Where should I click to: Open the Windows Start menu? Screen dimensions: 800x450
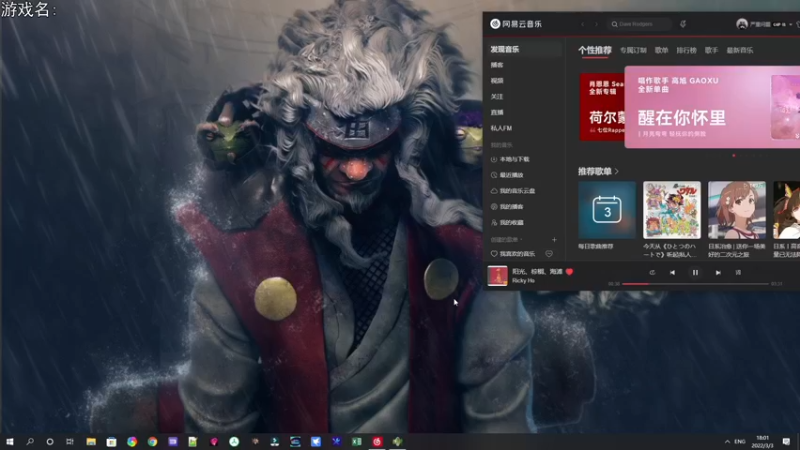pos(10,442)
